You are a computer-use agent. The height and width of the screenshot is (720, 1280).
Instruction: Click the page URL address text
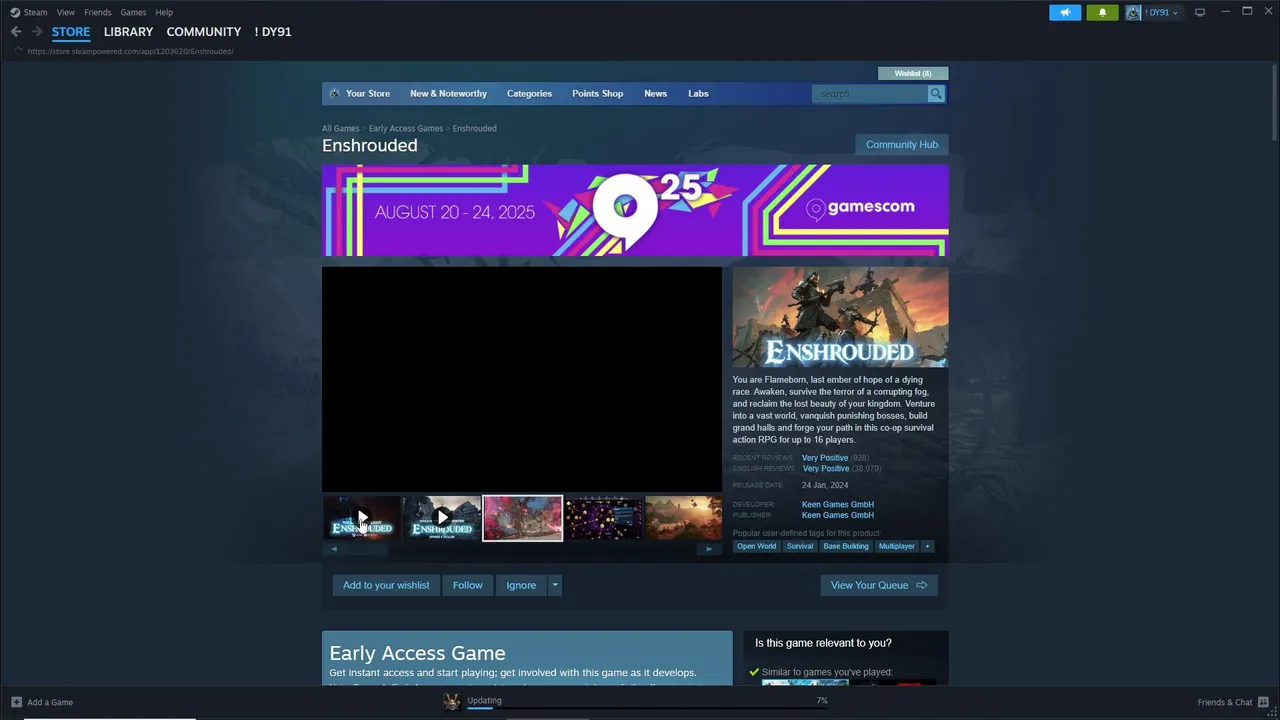[x=130, y=51]
